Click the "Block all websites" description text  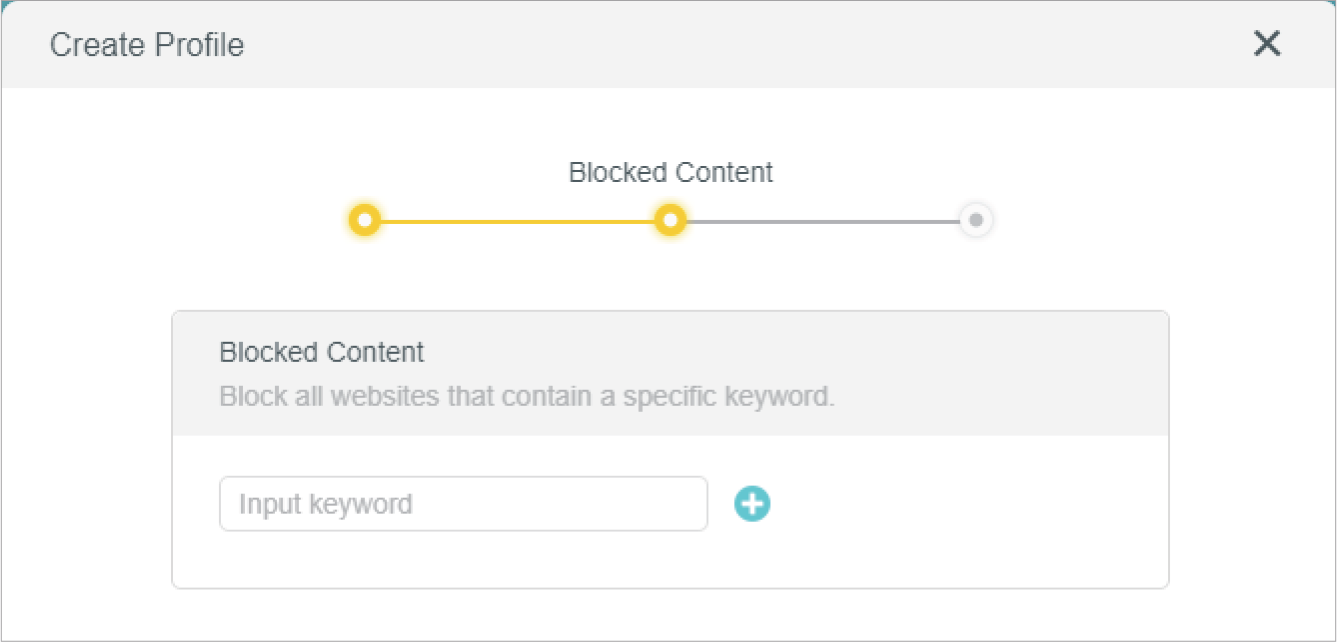coord(526,396)
